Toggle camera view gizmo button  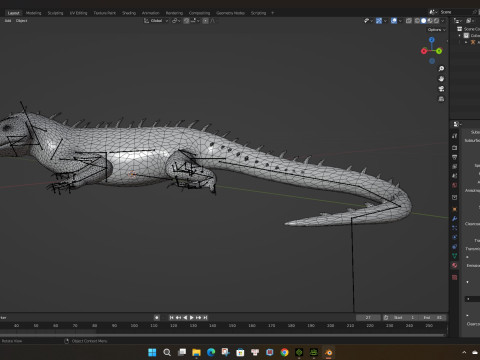pos(441,89)
